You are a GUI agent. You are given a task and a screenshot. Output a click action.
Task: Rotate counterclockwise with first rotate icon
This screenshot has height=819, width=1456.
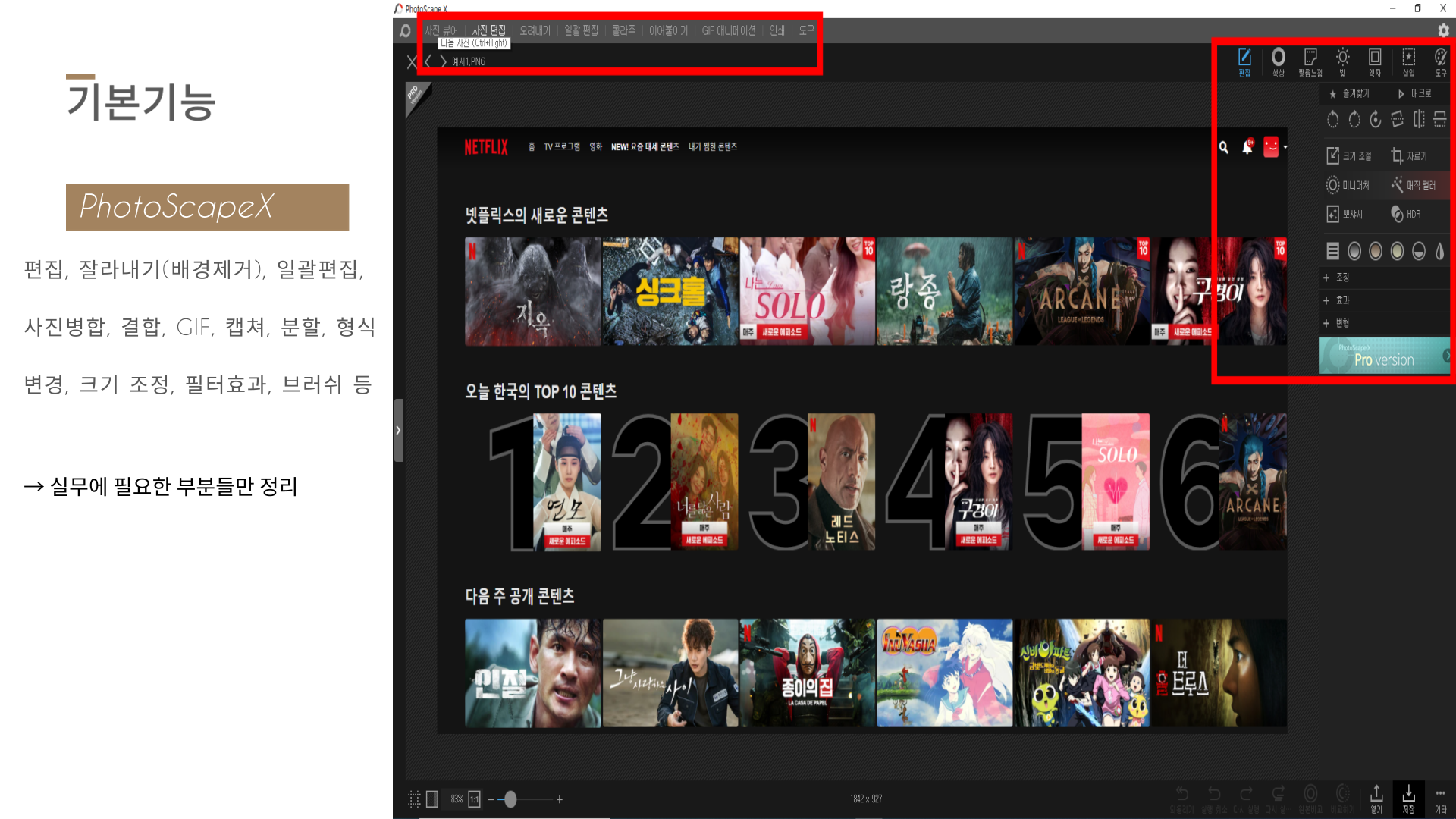point(1332,119)
